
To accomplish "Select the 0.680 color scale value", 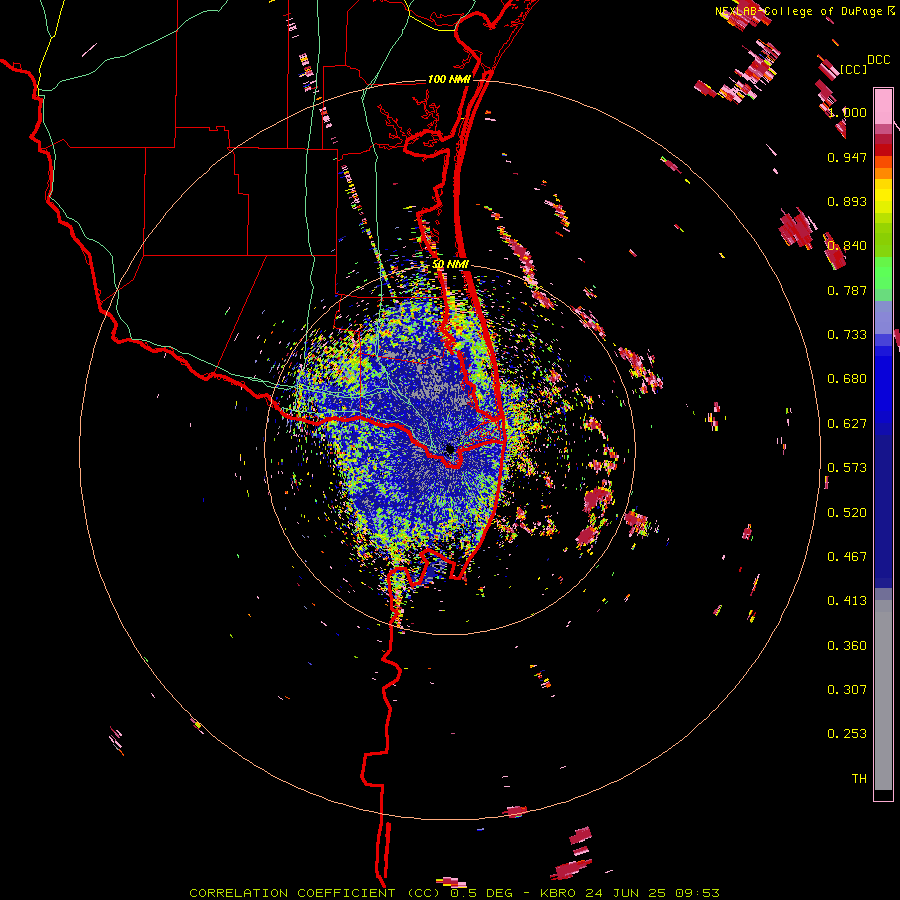I will tap(847, 379).
